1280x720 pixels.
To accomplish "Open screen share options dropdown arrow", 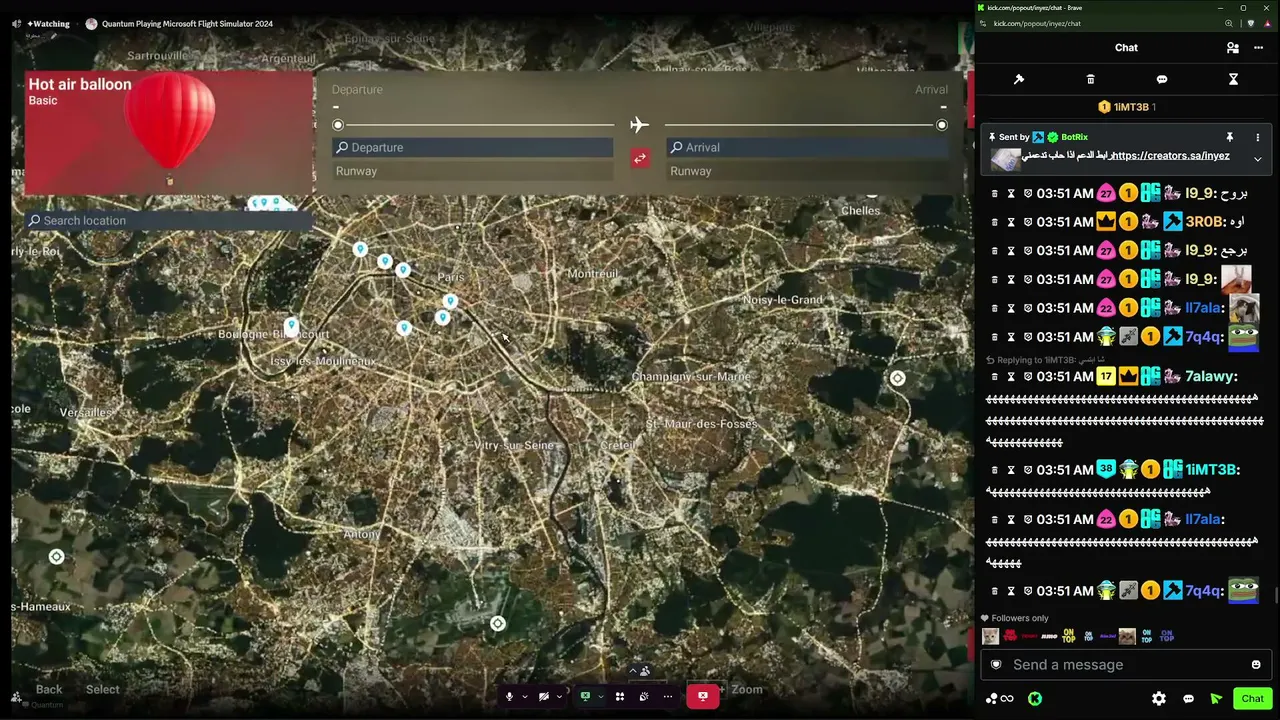I will tap(600, 697).
